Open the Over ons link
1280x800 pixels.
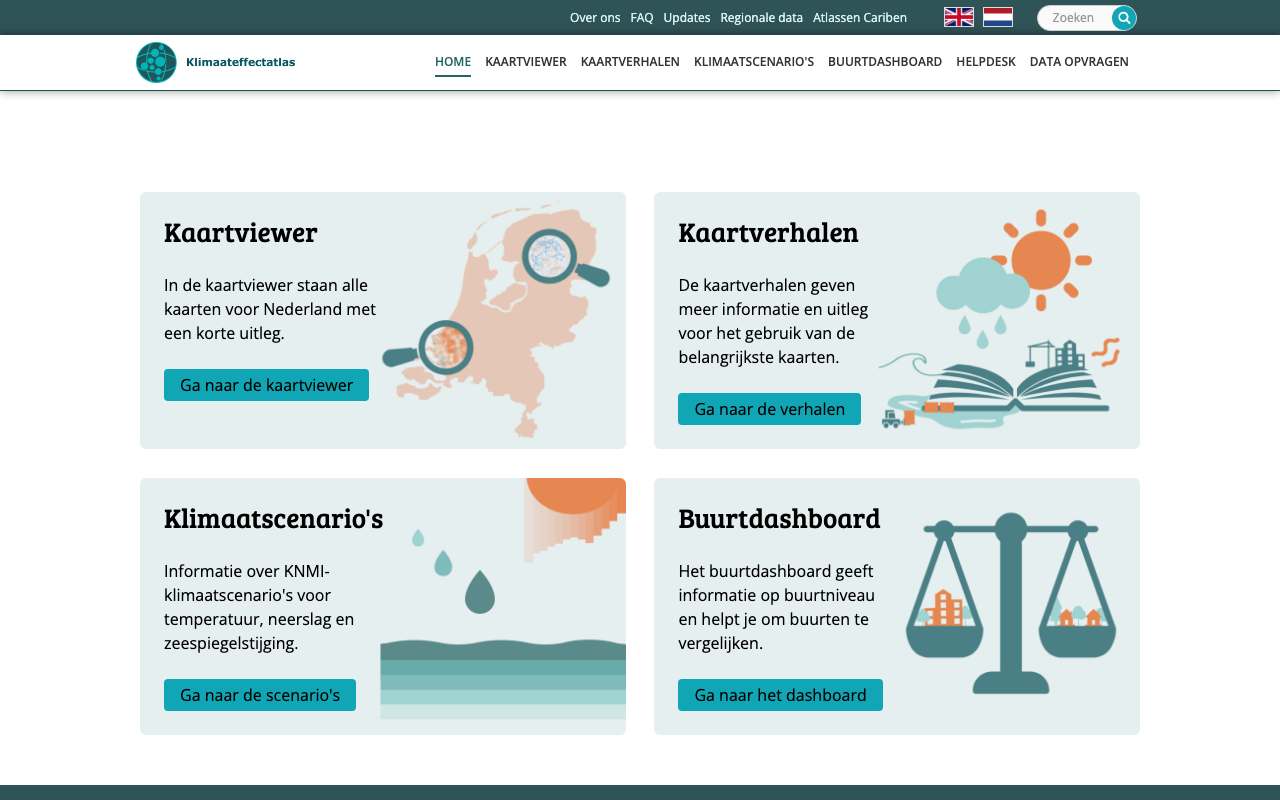pos(595,18)
